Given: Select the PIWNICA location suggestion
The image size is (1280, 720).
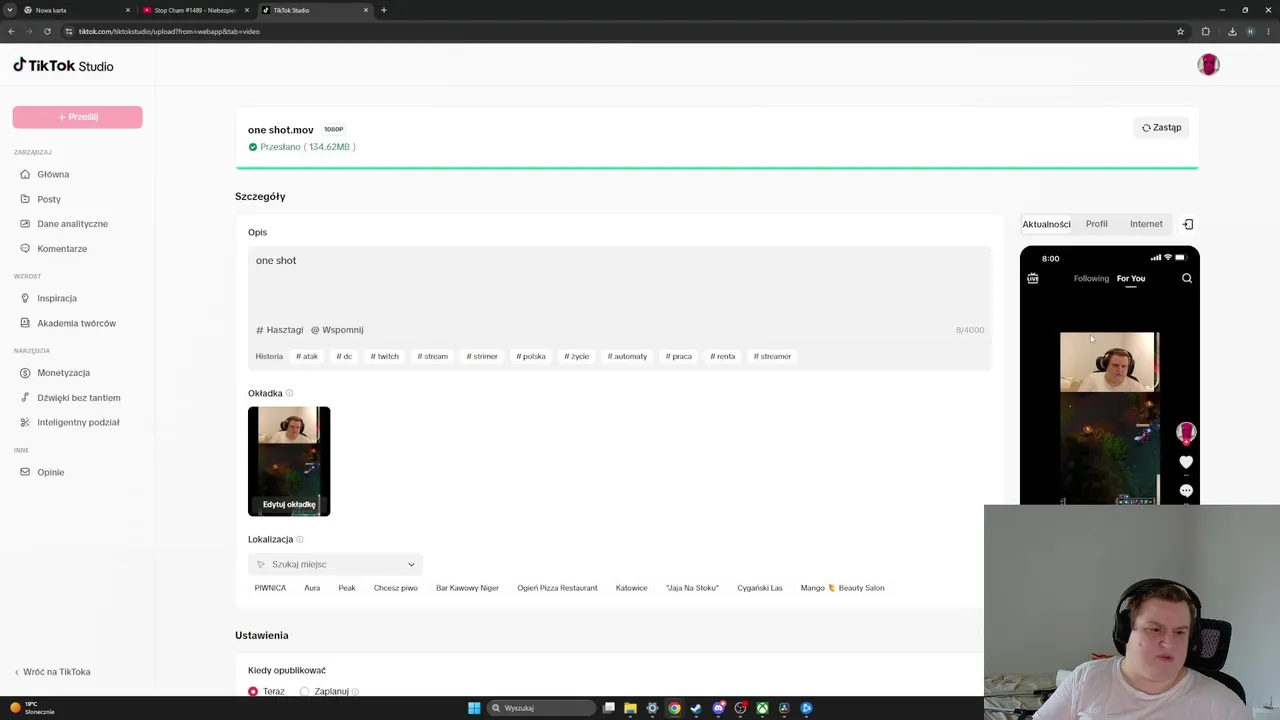Looking at the screenshot, I should [270, 588].
